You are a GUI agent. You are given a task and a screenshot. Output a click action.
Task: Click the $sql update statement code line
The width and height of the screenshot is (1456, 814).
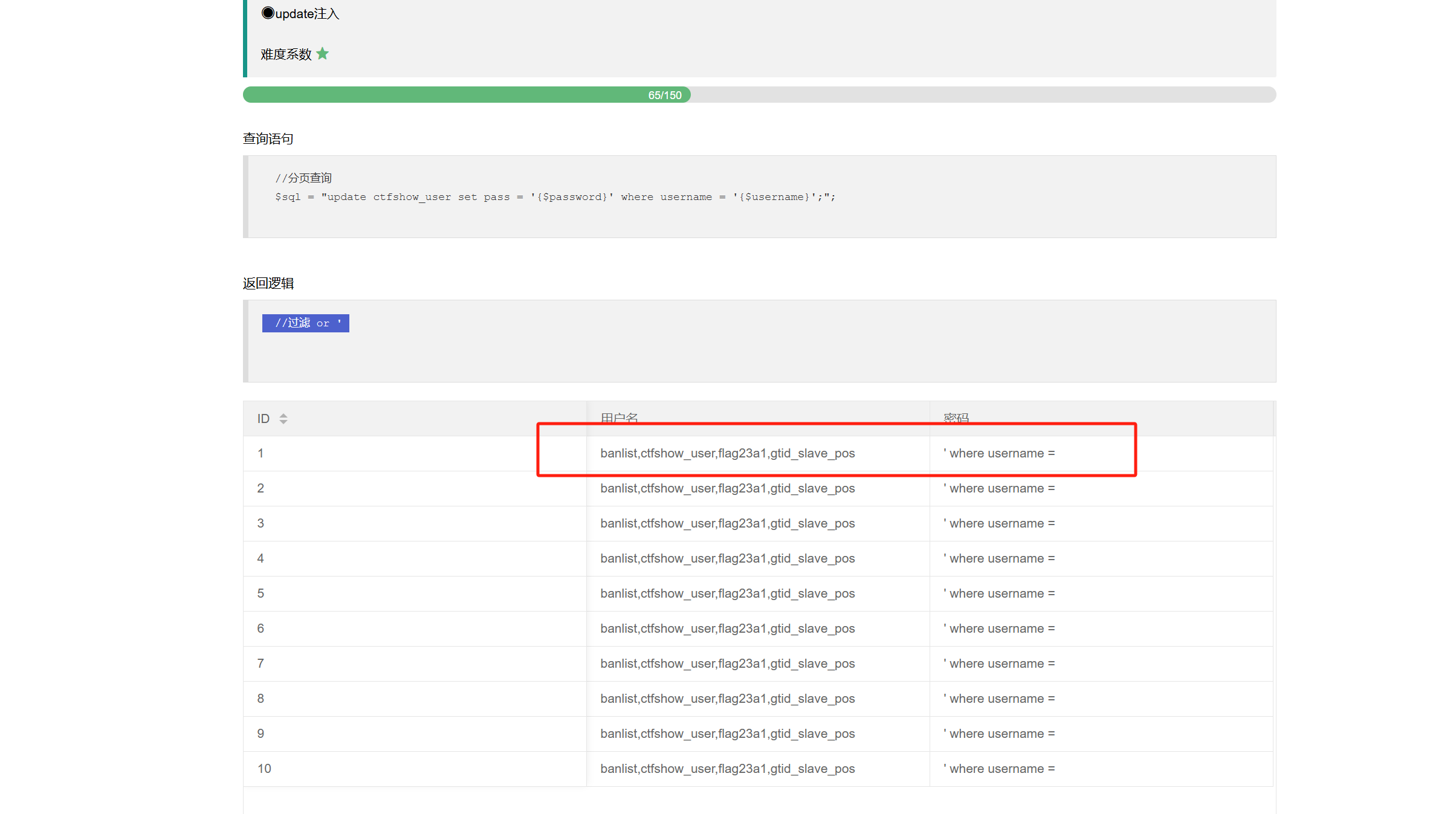pos(555,197)
